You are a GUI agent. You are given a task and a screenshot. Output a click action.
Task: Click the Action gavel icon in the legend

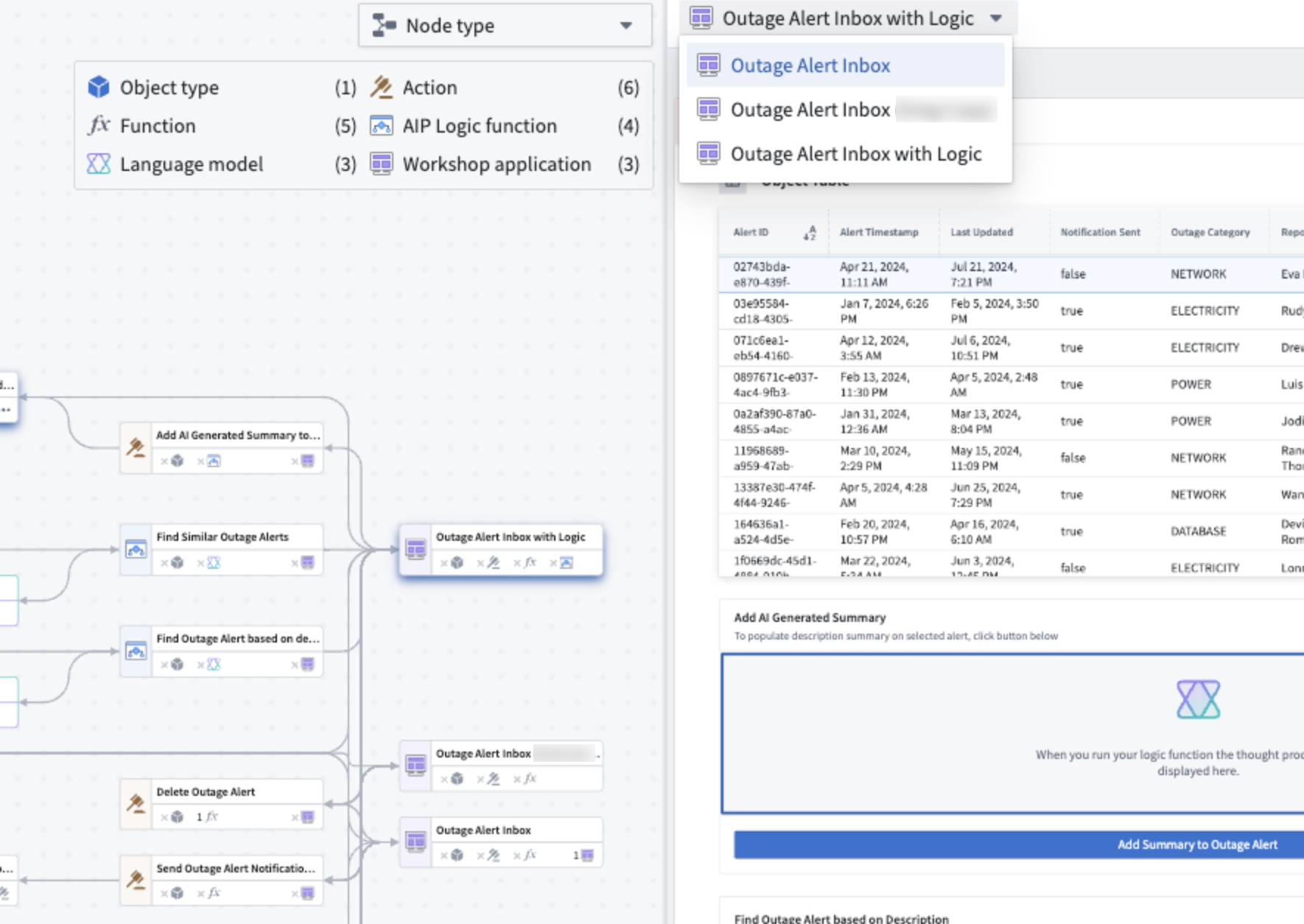click(382, 87)
